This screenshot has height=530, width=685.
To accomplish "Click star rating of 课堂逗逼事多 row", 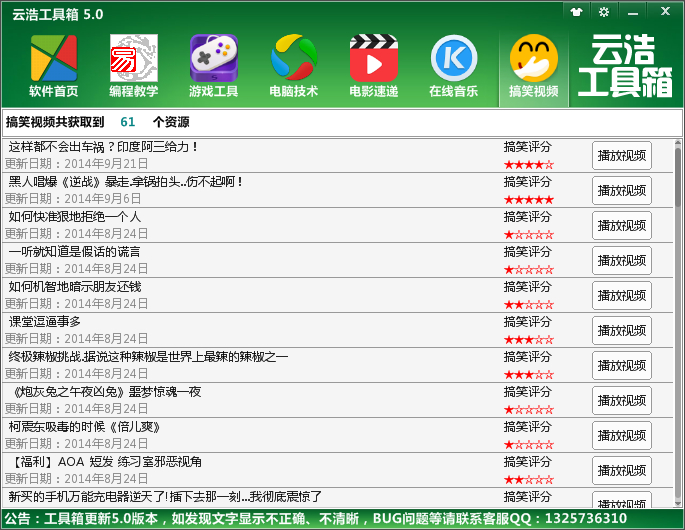I will (x=529, y=340).
